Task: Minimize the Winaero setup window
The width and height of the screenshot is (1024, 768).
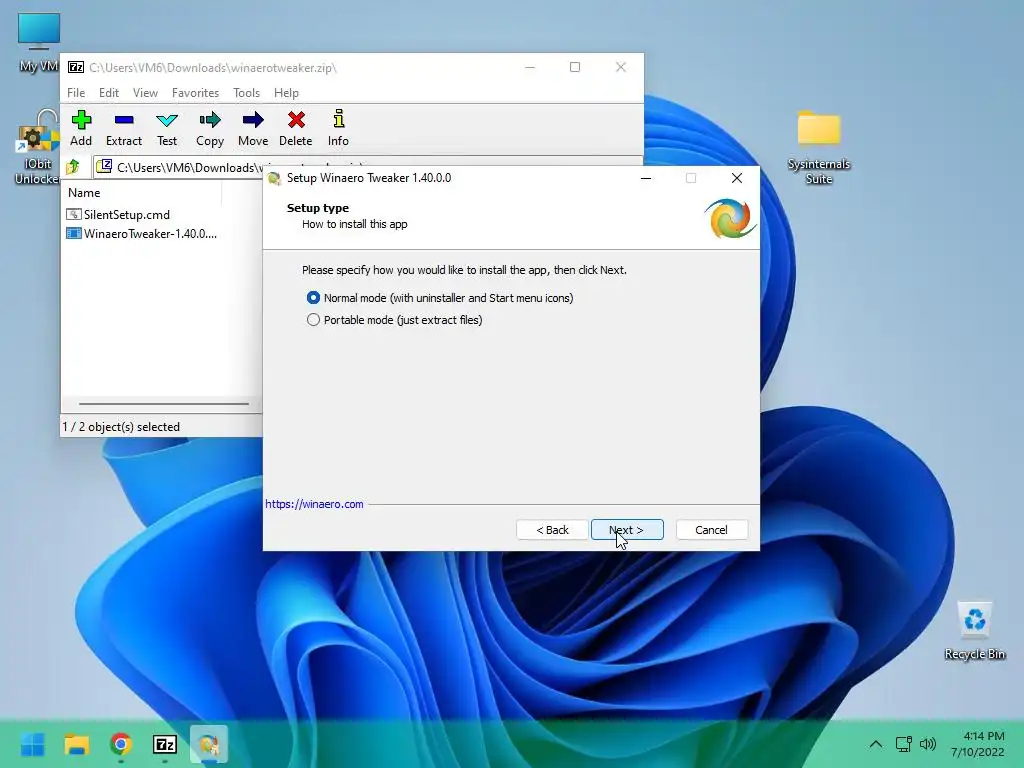Action: [646, 178]
